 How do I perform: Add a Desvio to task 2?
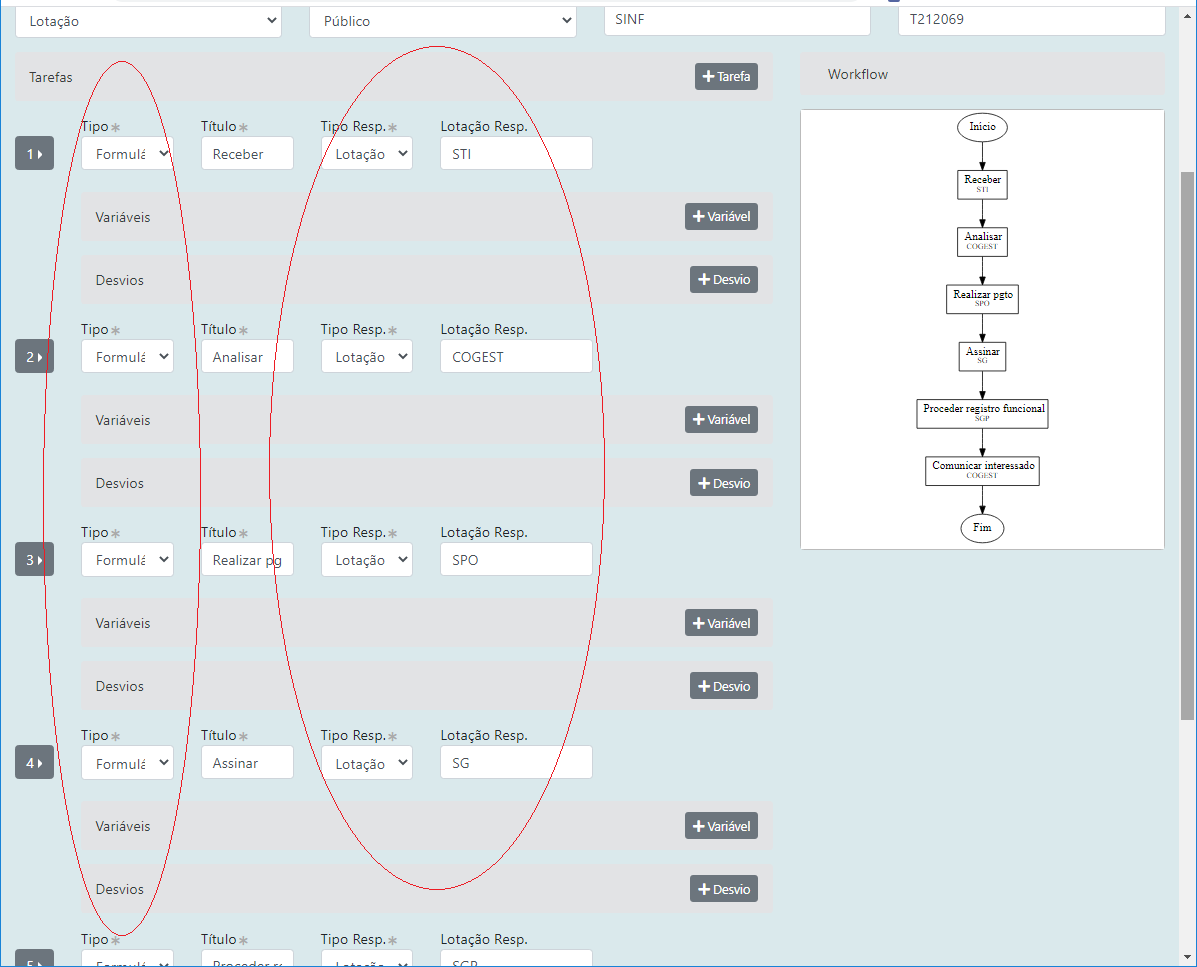(723, 482)
